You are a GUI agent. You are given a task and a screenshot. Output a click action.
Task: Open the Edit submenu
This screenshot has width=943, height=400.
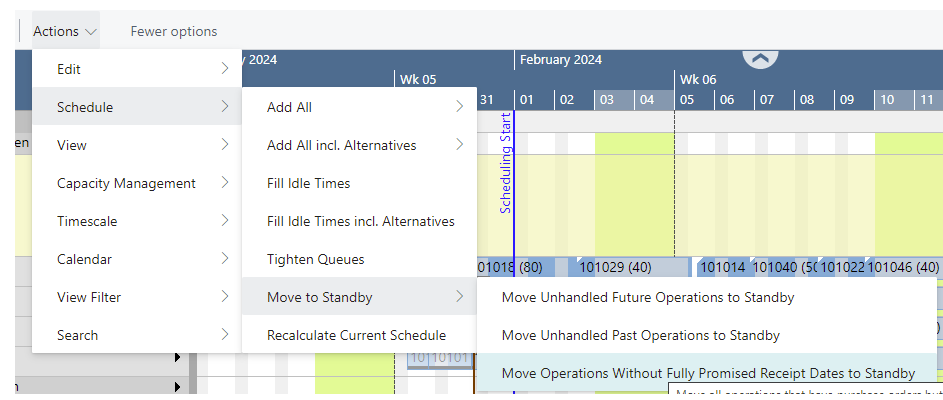tap(137, 69)
